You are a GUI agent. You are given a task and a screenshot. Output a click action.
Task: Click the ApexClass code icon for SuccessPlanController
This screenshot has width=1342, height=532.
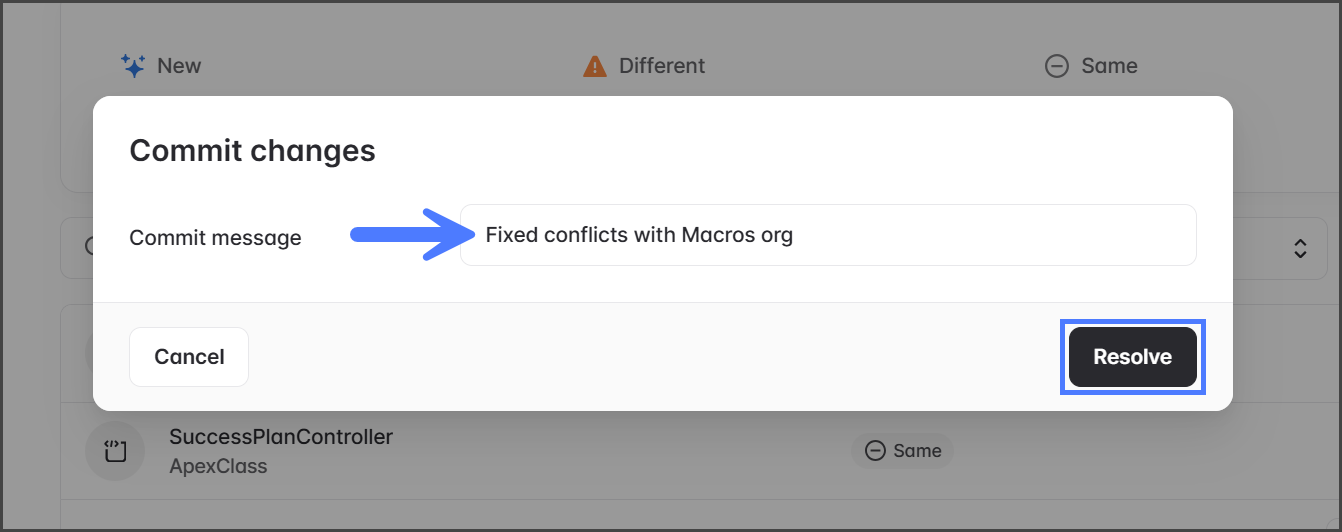click(x=115, y=451)
